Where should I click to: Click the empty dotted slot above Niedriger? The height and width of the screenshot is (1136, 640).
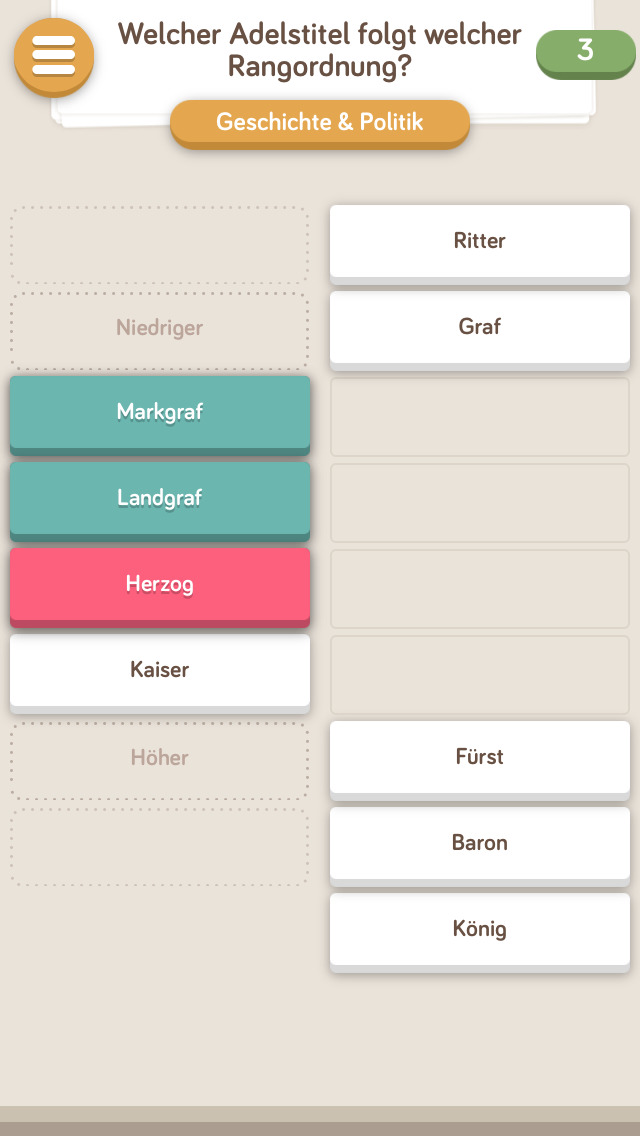click(x=160, y=245)
